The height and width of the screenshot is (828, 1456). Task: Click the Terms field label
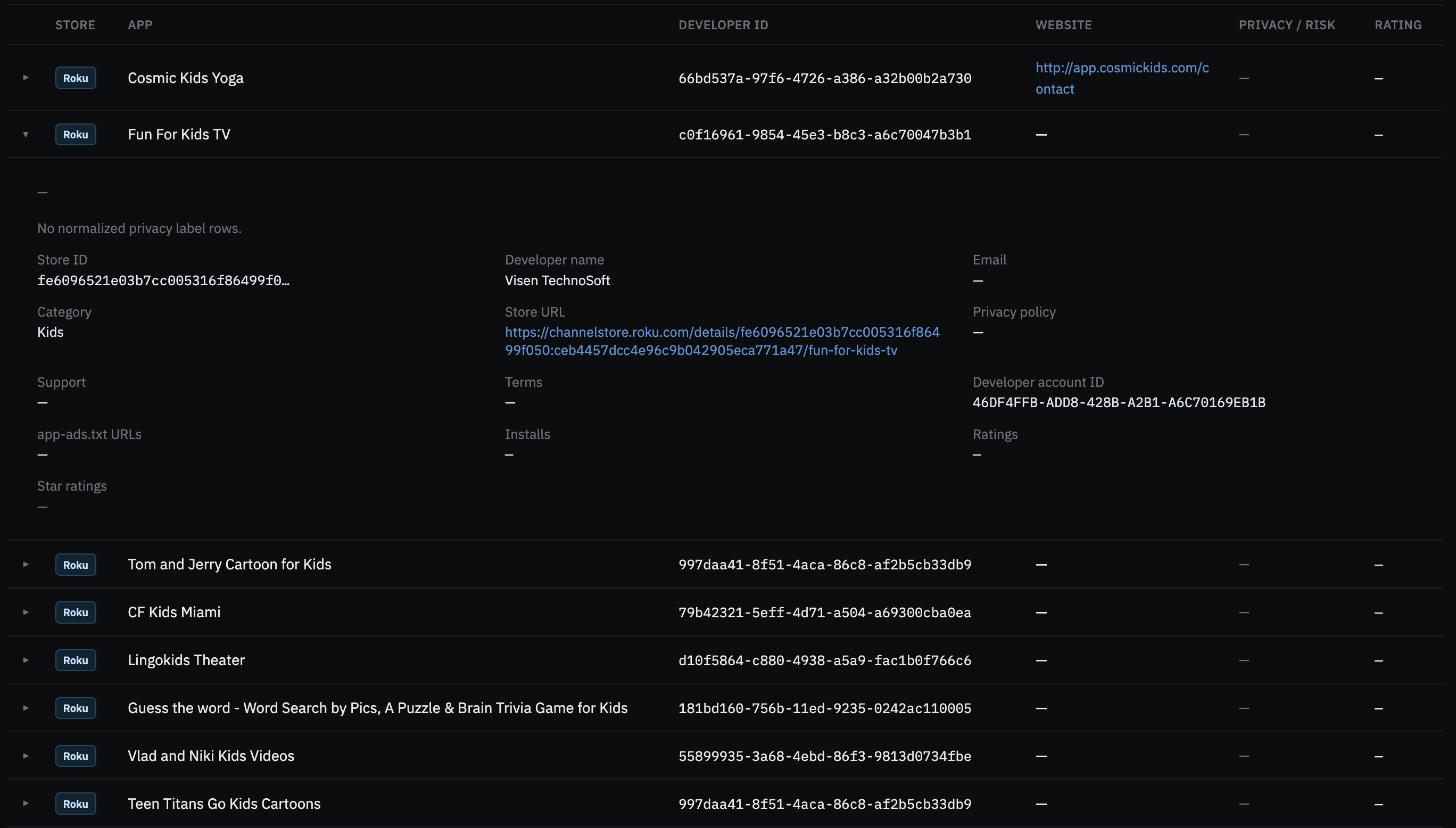point(523,382)
